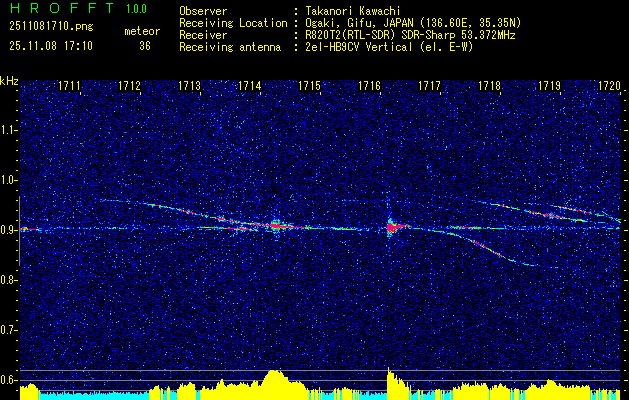629x400 pixels.
Task: Select the filename 2511081710.png
Action: point(51,27)
